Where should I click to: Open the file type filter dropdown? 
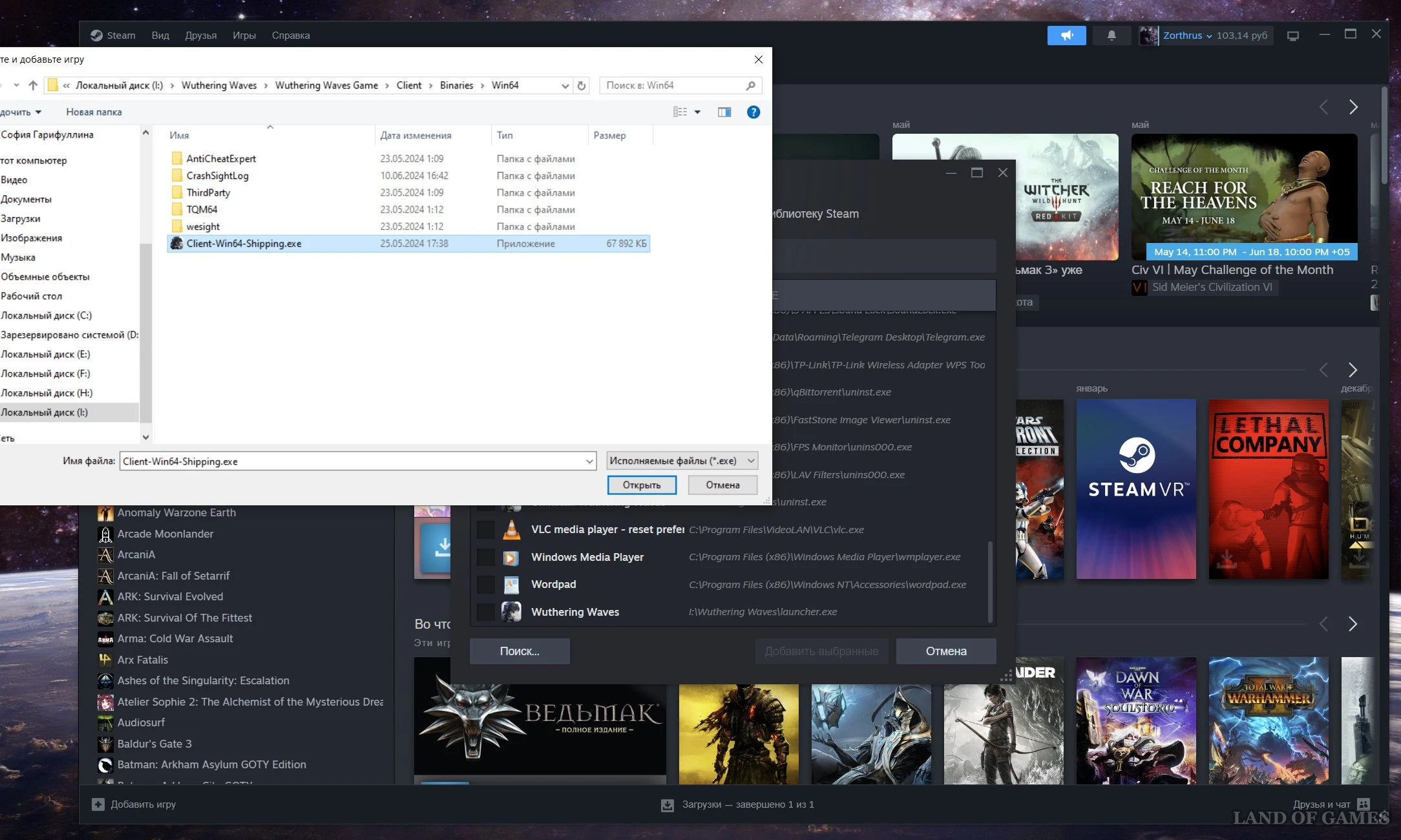click(x=682, y=461)
